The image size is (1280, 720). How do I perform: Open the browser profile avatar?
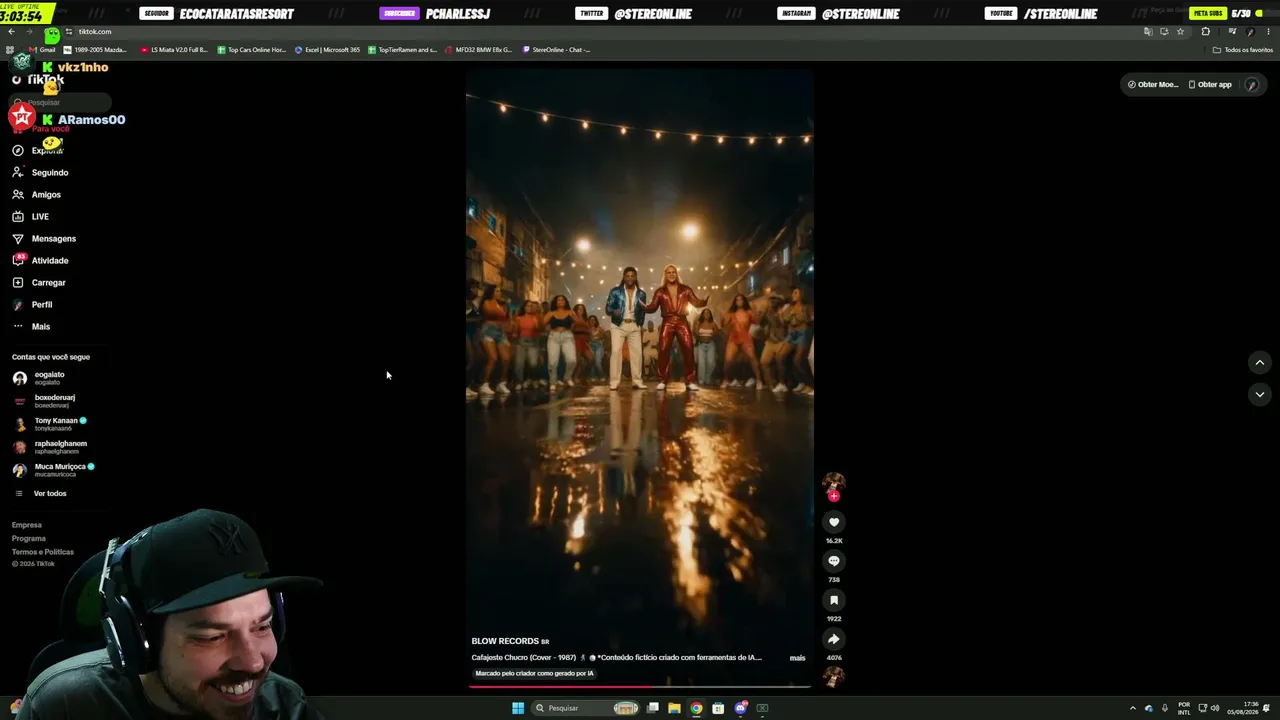coord(1248,32)
